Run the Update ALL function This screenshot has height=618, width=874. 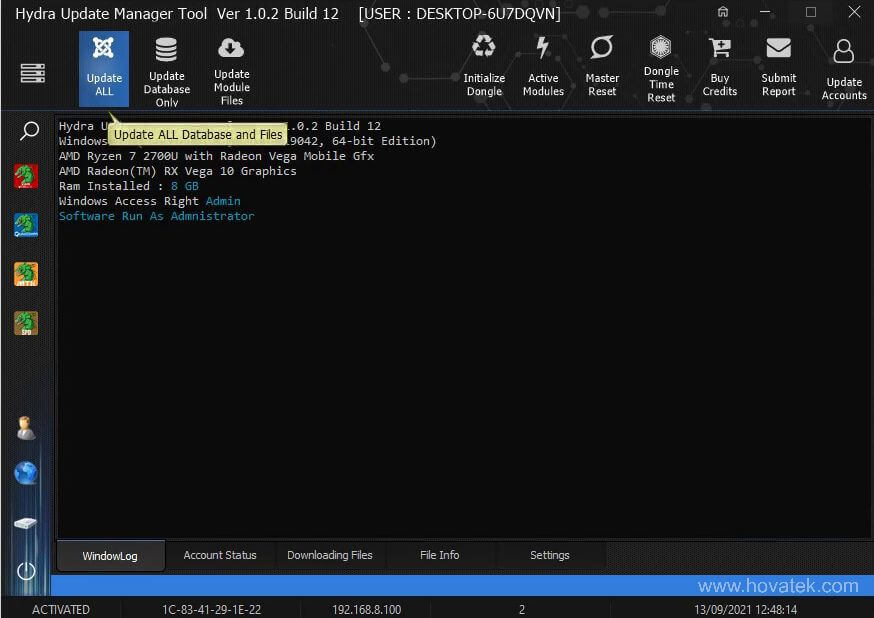(103, 67)
